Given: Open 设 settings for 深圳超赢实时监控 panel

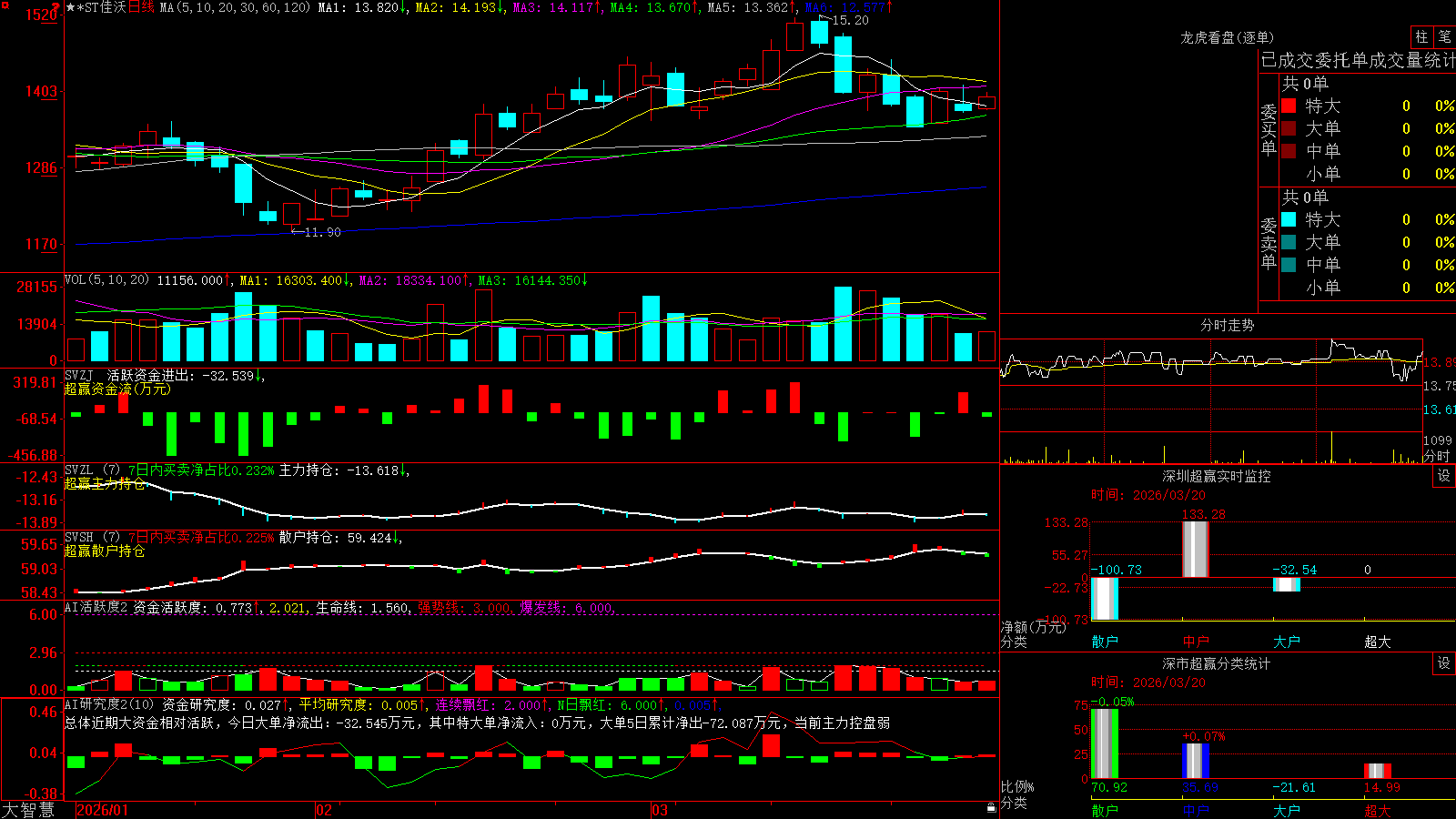Looking at the screenshot, I should 1444,476.
